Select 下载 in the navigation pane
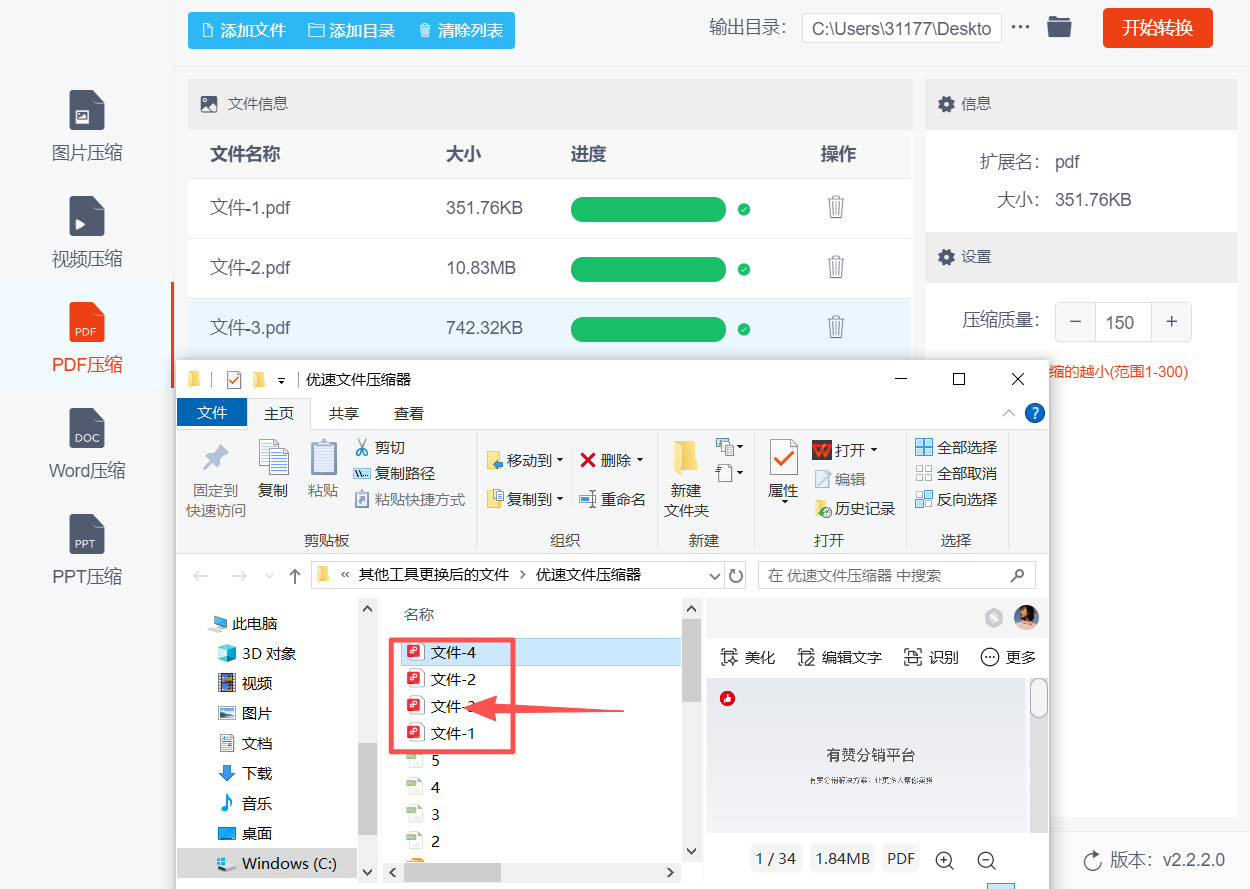 [246, 773]
